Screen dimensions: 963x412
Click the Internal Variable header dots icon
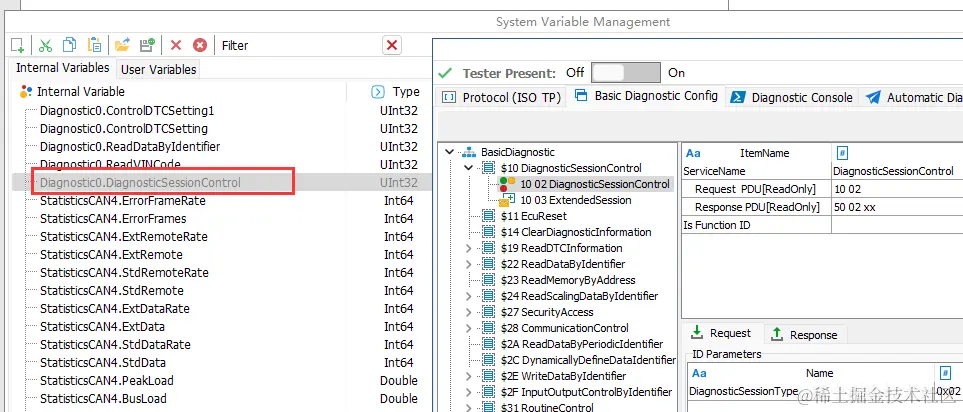pyautogui.click(x=26, y=92)
